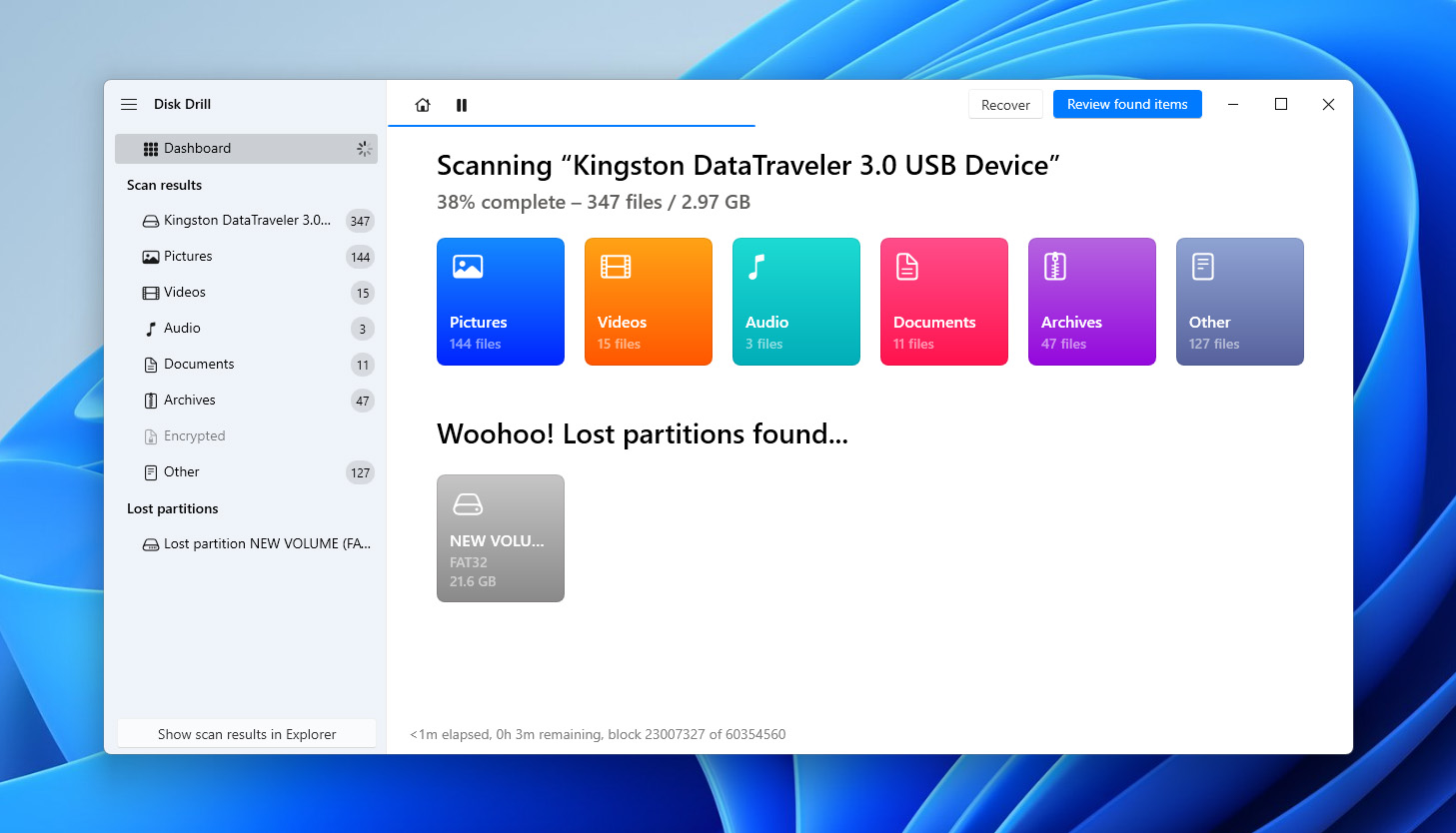1456x833 pixels.
Task: Pause the scan with the pause icon
Action: (462, 105)
